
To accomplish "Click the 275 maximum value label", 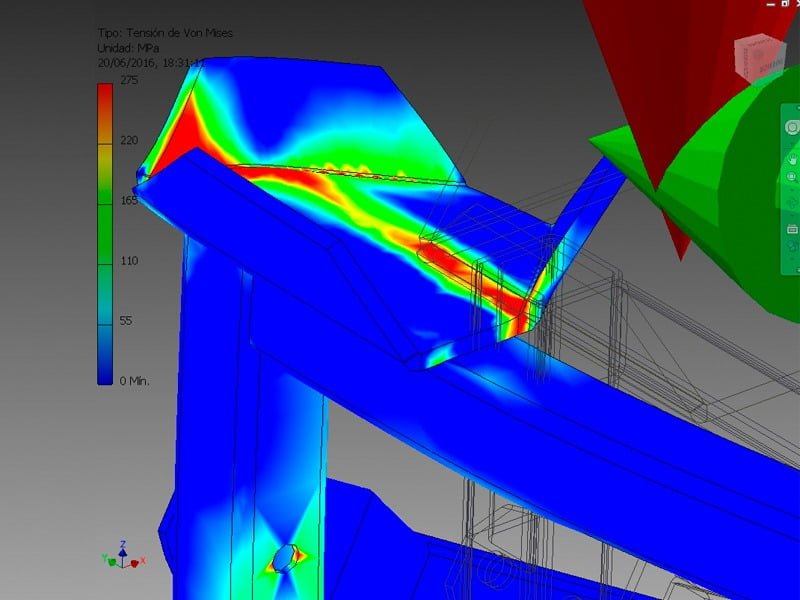I will pos(129,81).
